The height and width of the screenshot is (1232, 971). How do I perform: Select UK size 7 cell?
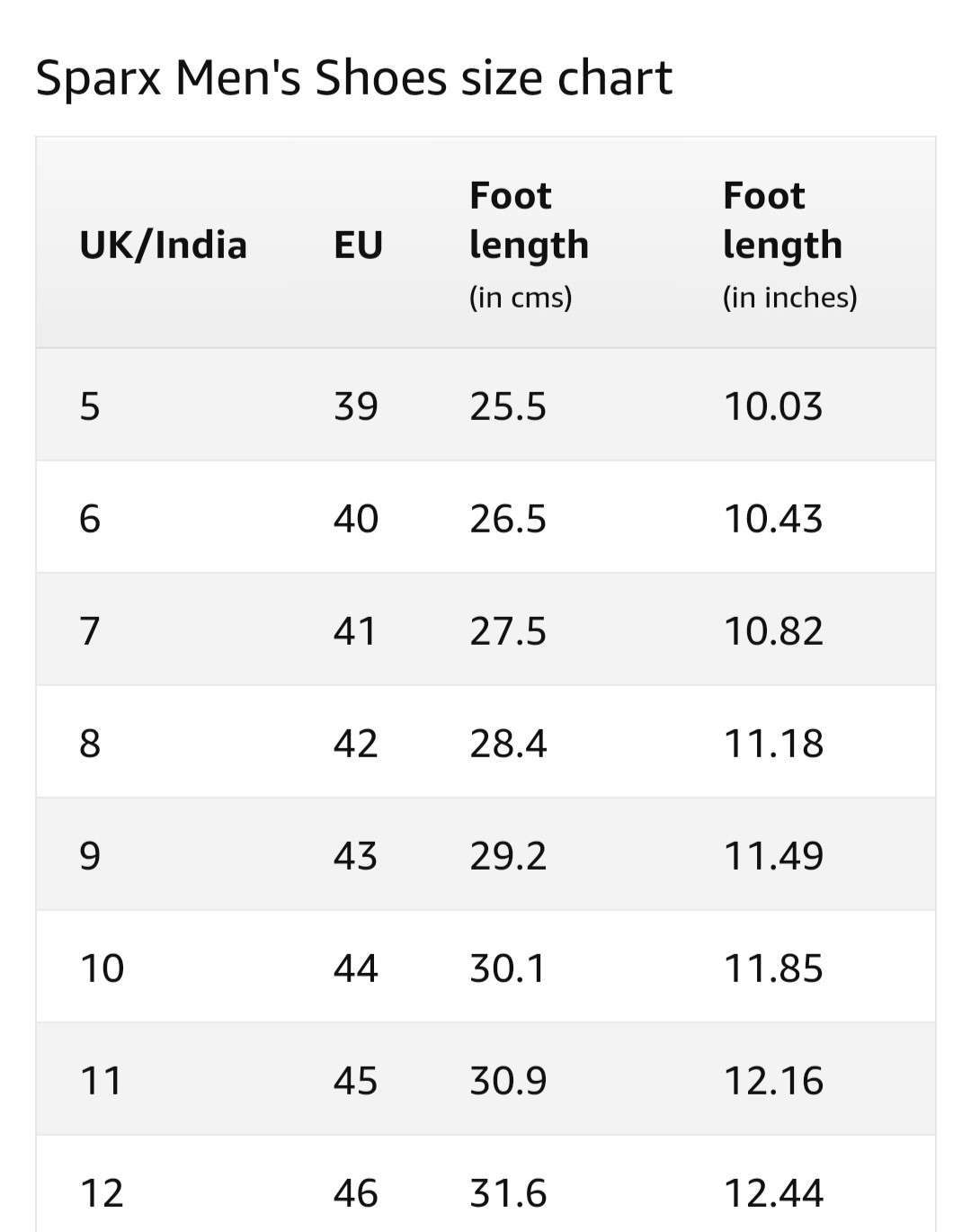tap(90, 631)
